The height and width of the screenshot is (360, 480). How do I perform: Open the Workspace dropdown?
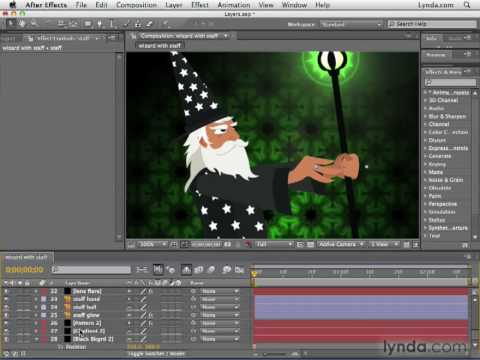coord(351,24)
